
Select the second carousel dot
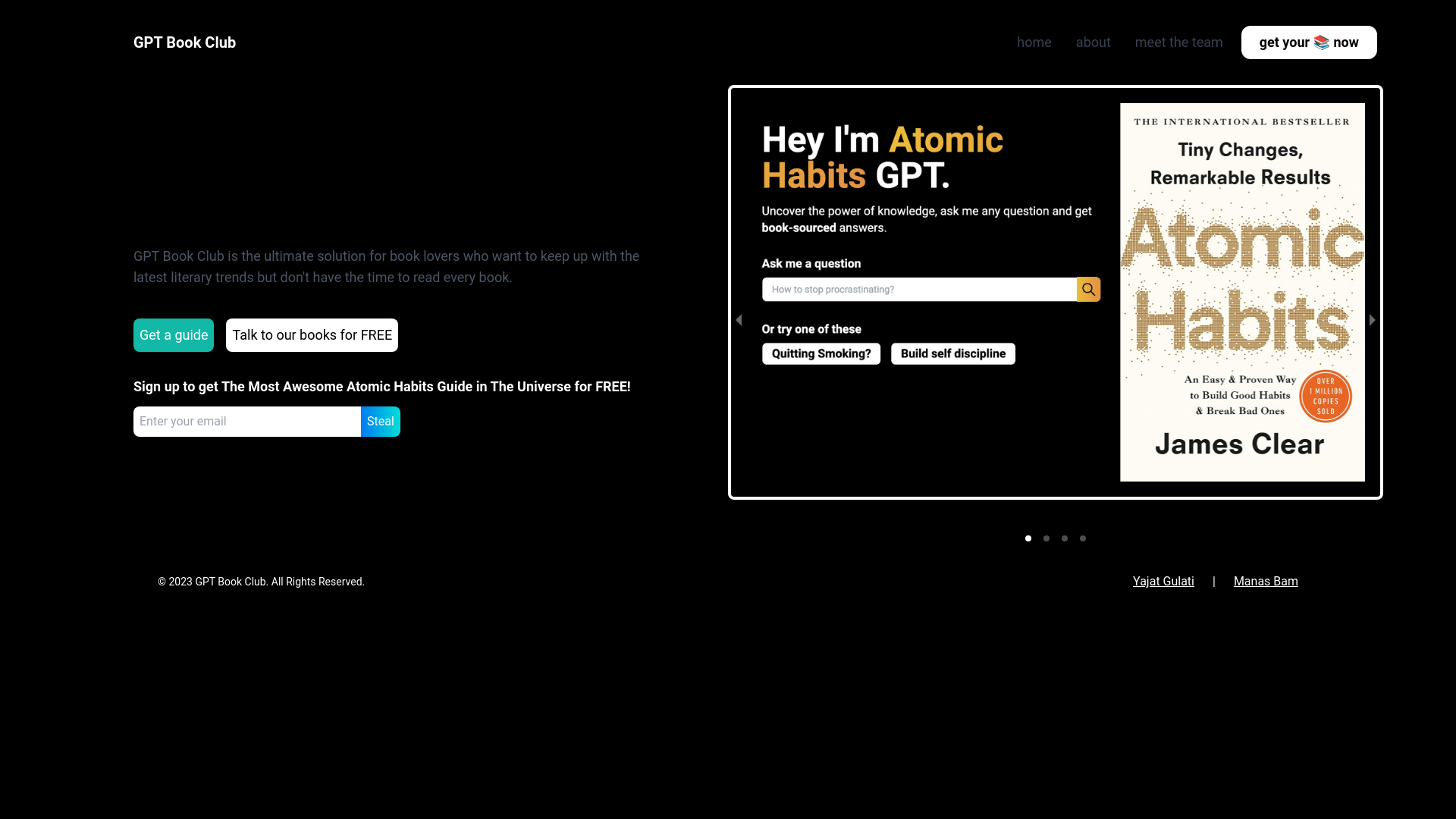point(1046,538)
